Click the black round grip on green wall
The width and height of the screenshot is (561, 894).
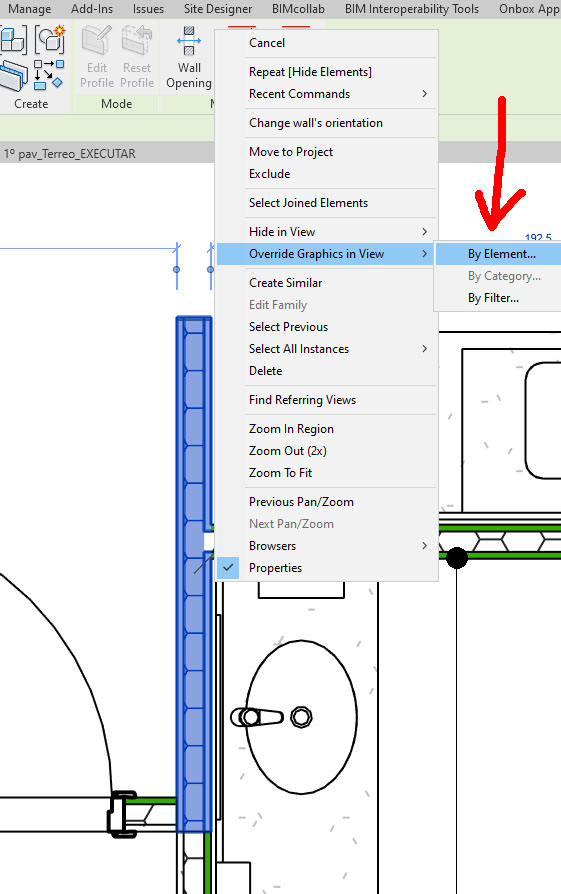[456, 557]
